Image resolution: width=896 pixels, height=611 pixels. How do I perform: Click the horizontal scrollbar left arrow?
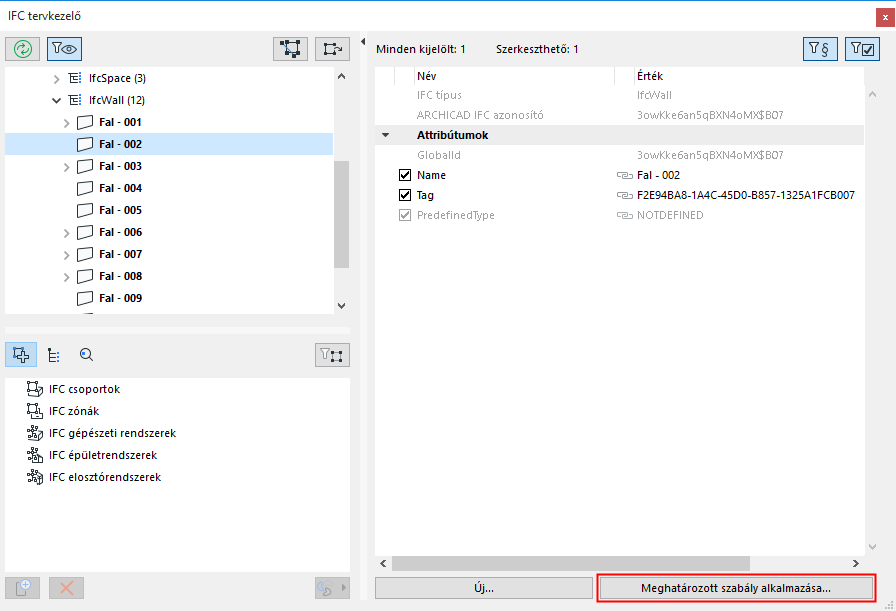coord(383,564)
